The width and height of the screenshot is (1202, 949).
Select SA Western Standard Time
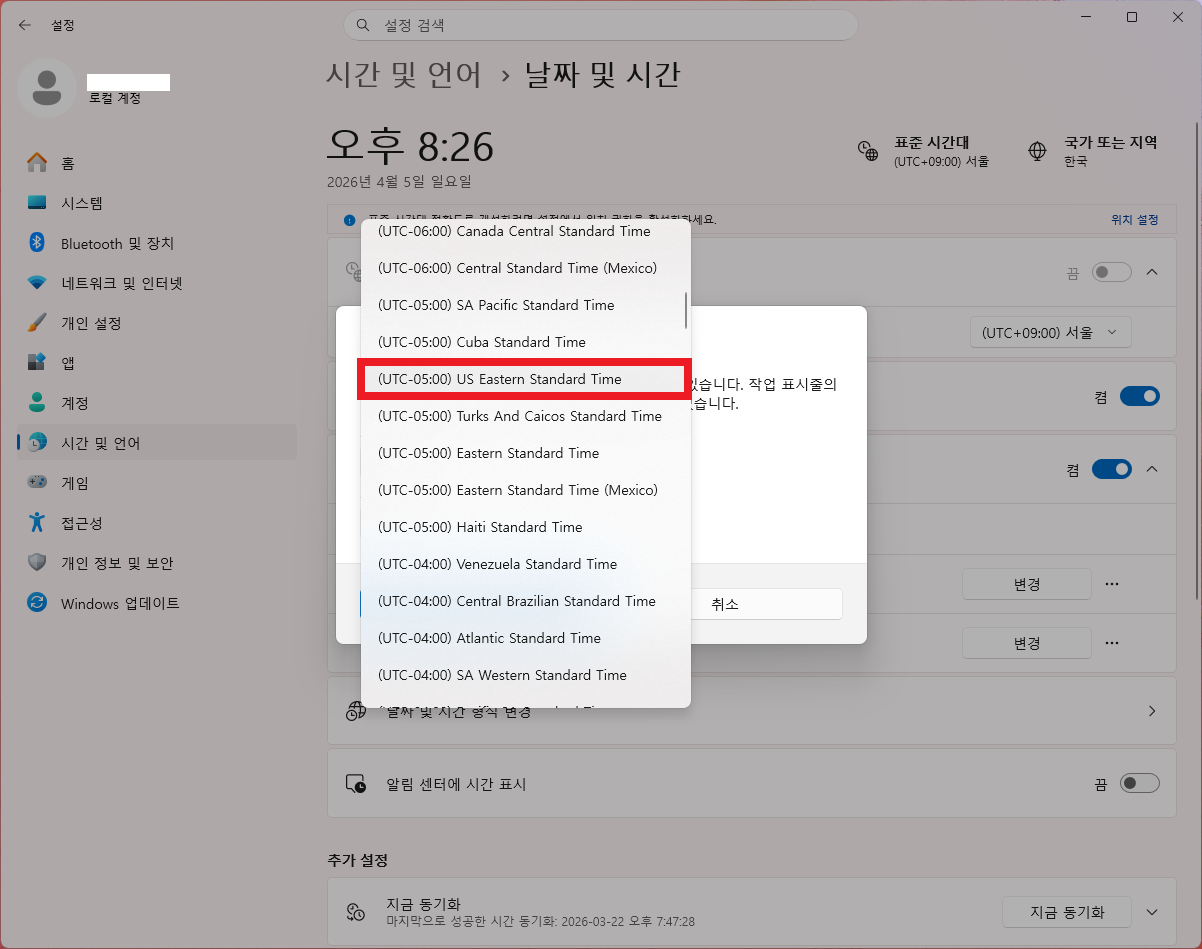coord(524,675)
